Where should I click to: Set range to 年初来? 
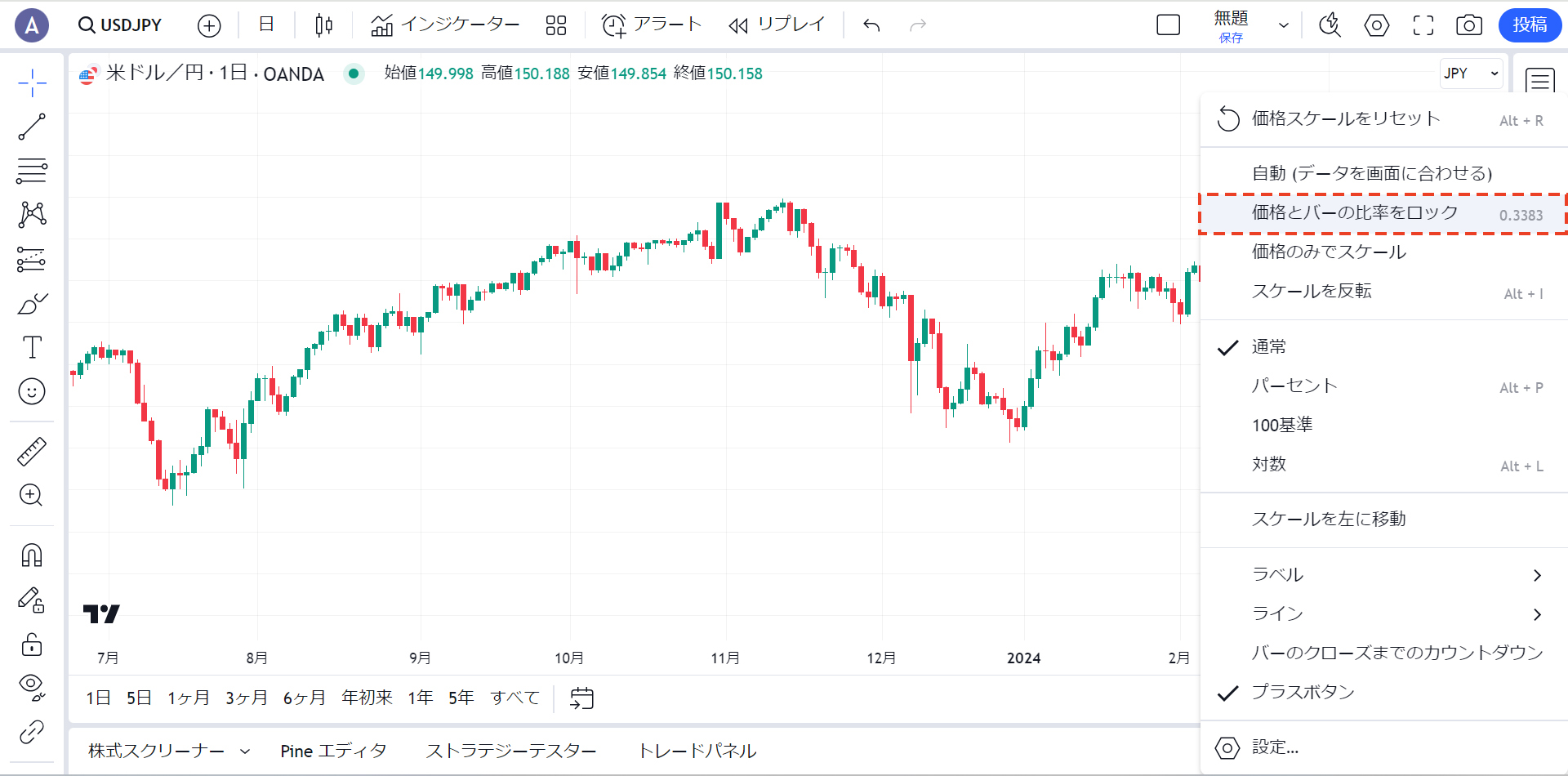click(367, 698)
